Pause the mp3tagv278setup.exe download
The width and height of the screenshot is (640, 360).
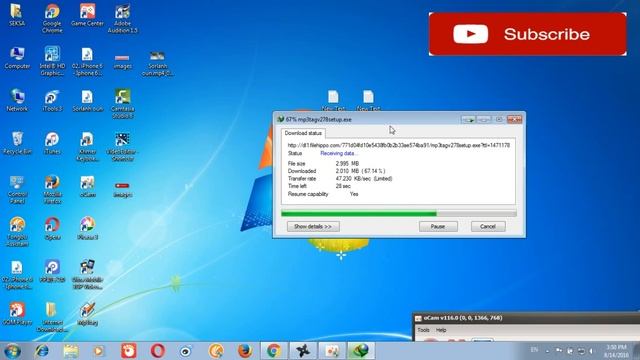point(438,227)
